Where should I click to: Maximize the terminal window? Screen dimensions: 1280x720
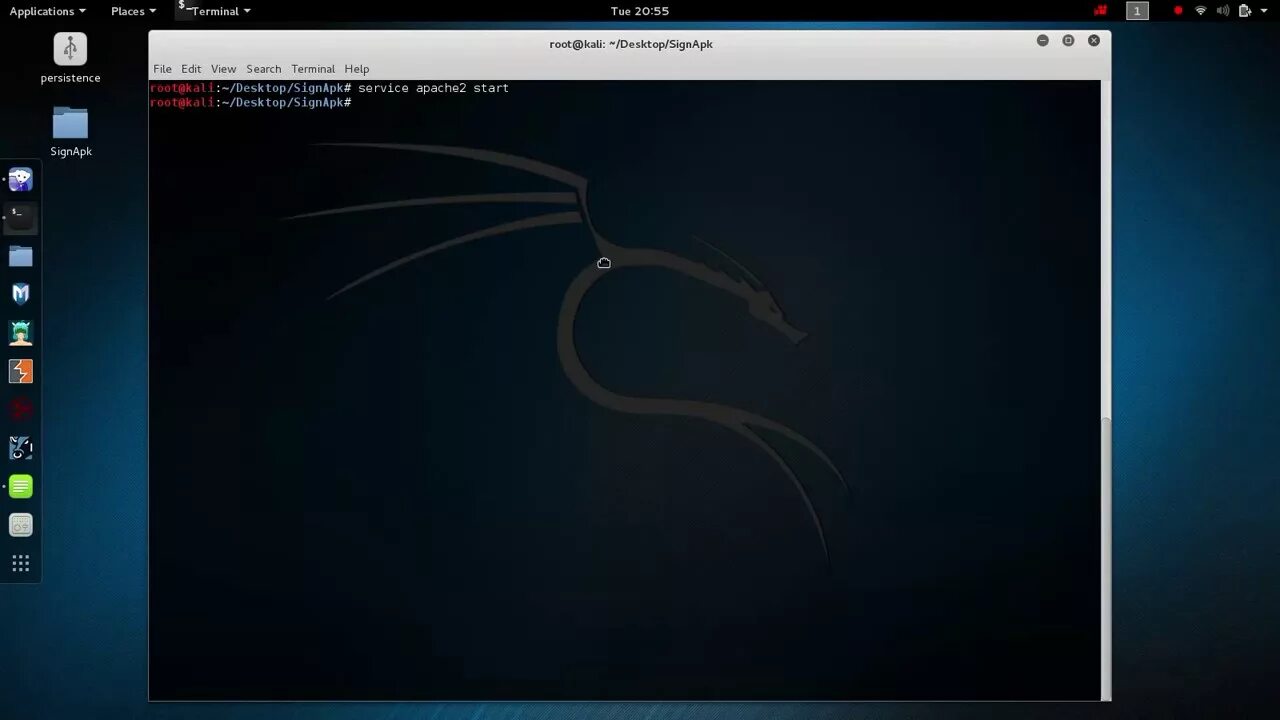(x=1068, y=41)
